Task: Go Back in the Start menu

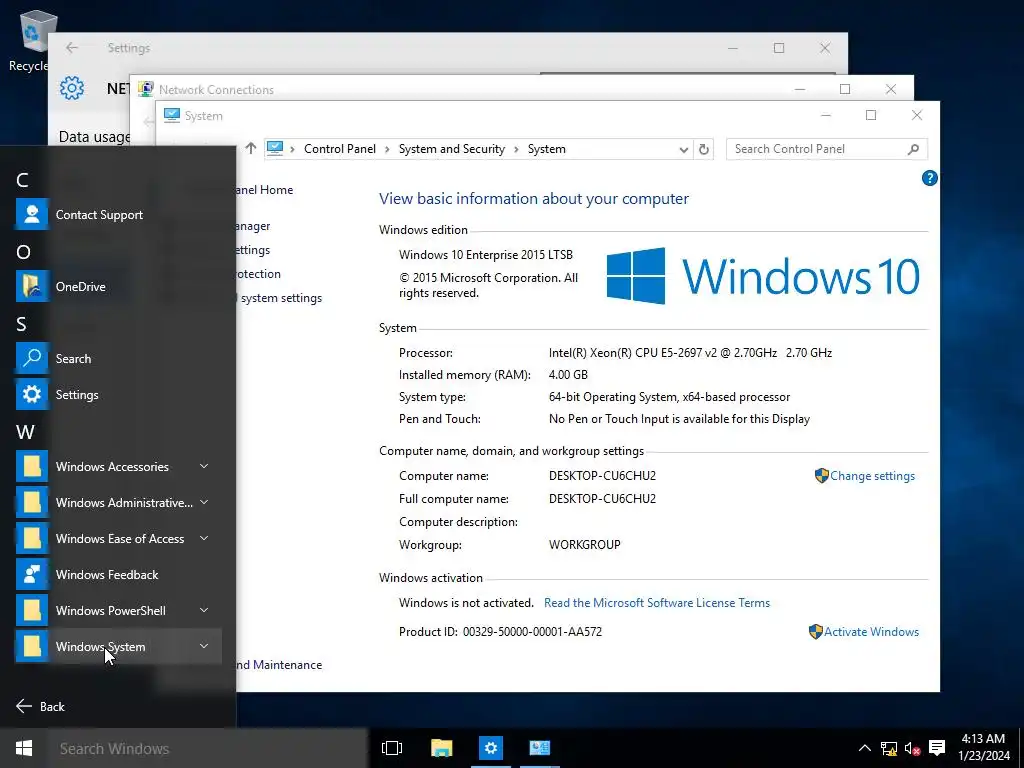Action: (40, 707)
